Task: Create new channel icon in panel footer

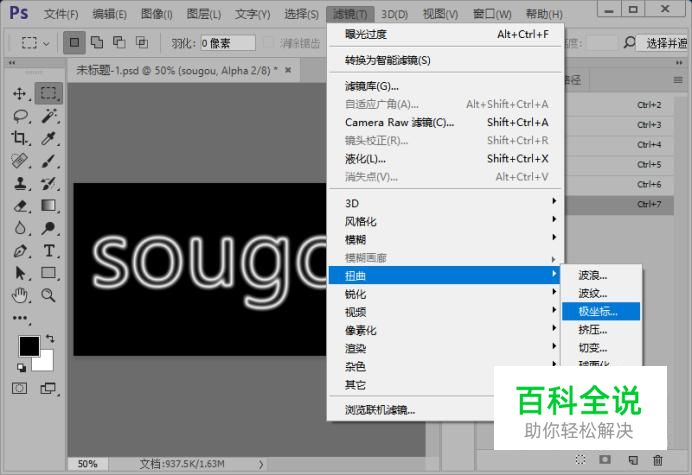Action: point(633,460)
